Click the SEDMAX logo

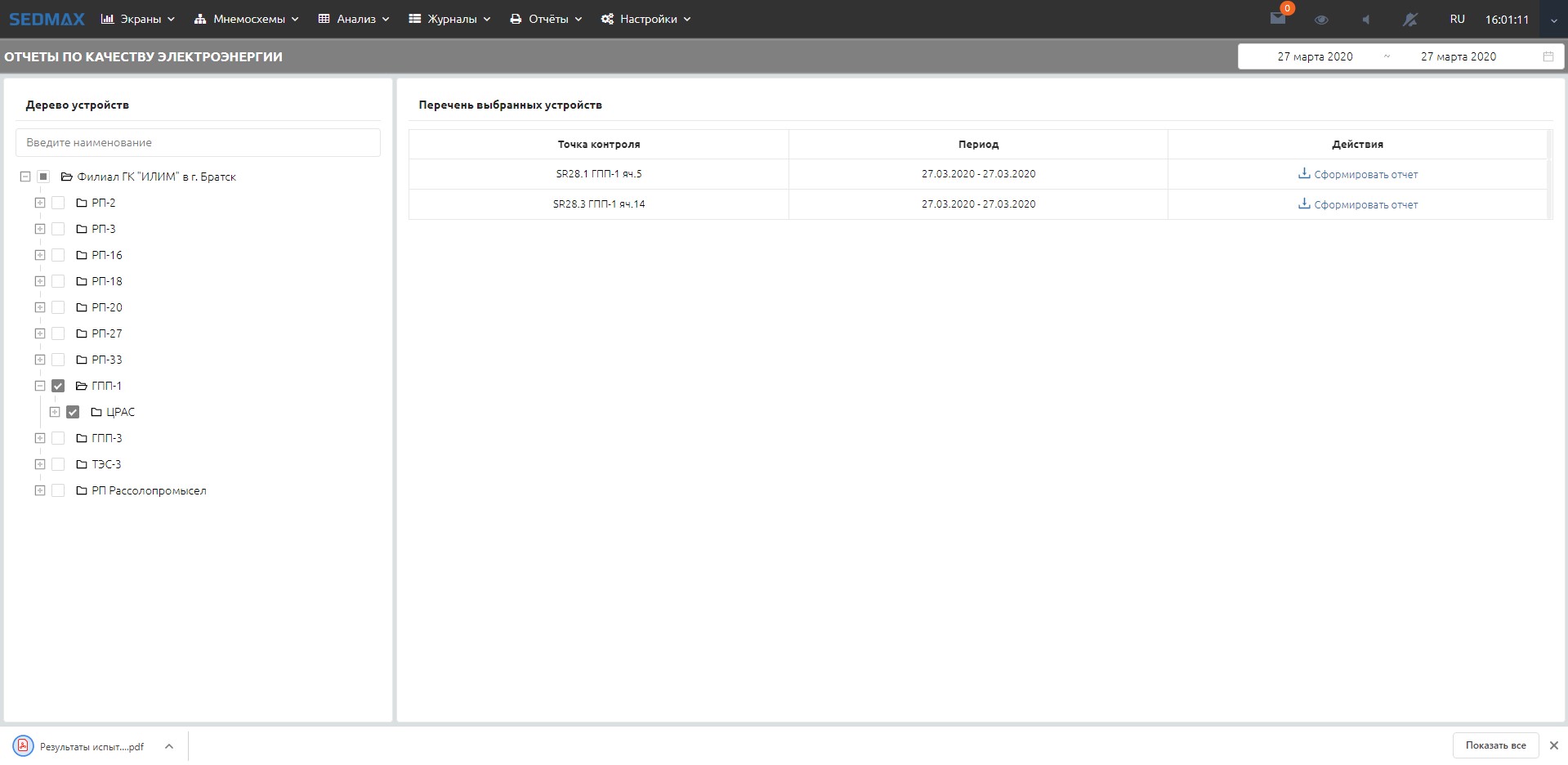coord(47,19)
